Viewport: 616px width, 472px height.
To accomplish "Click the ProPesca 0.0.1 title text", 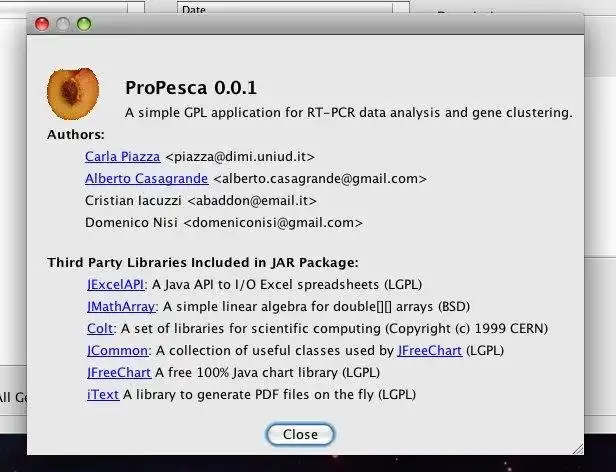I will click(191, 89).
